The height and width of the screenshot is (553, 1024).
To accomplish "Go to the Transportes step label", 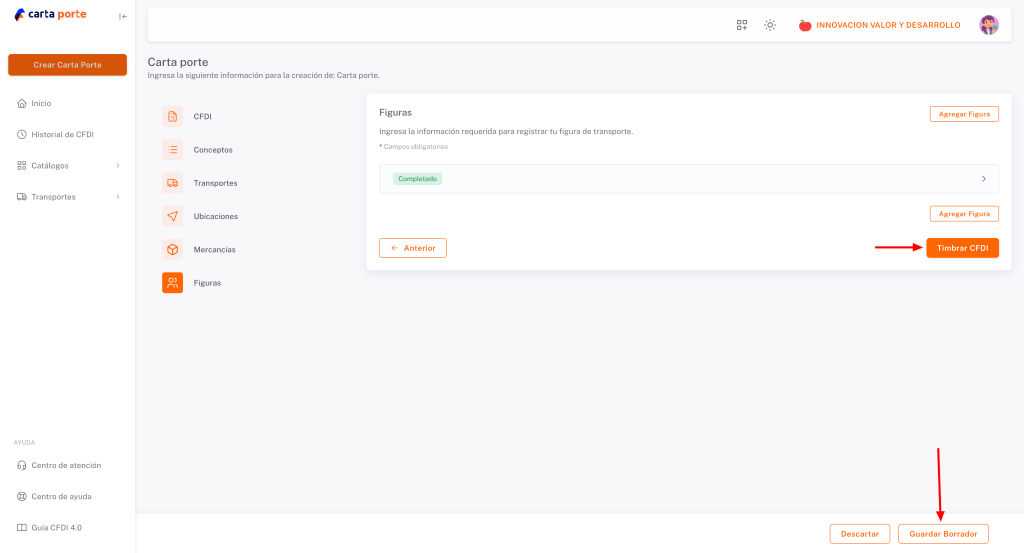I will (x=216, y=183).
